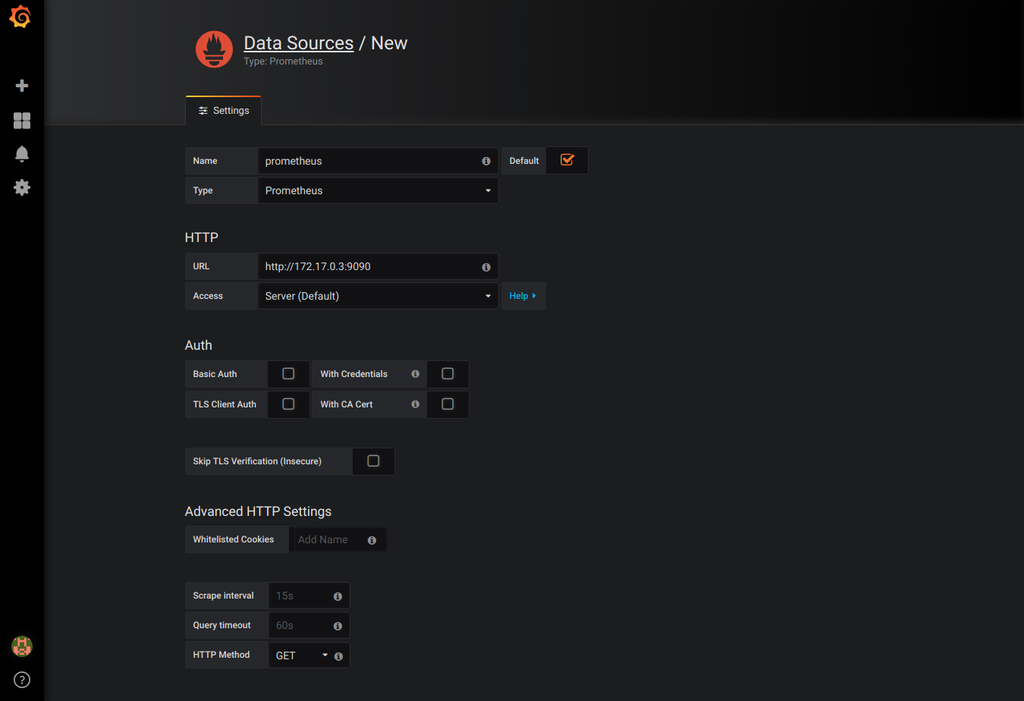The width and height of the screenshot is (1024, 701).
Task: Uncheck the Default data source checkbox
Action: click(x=567, y=160)
